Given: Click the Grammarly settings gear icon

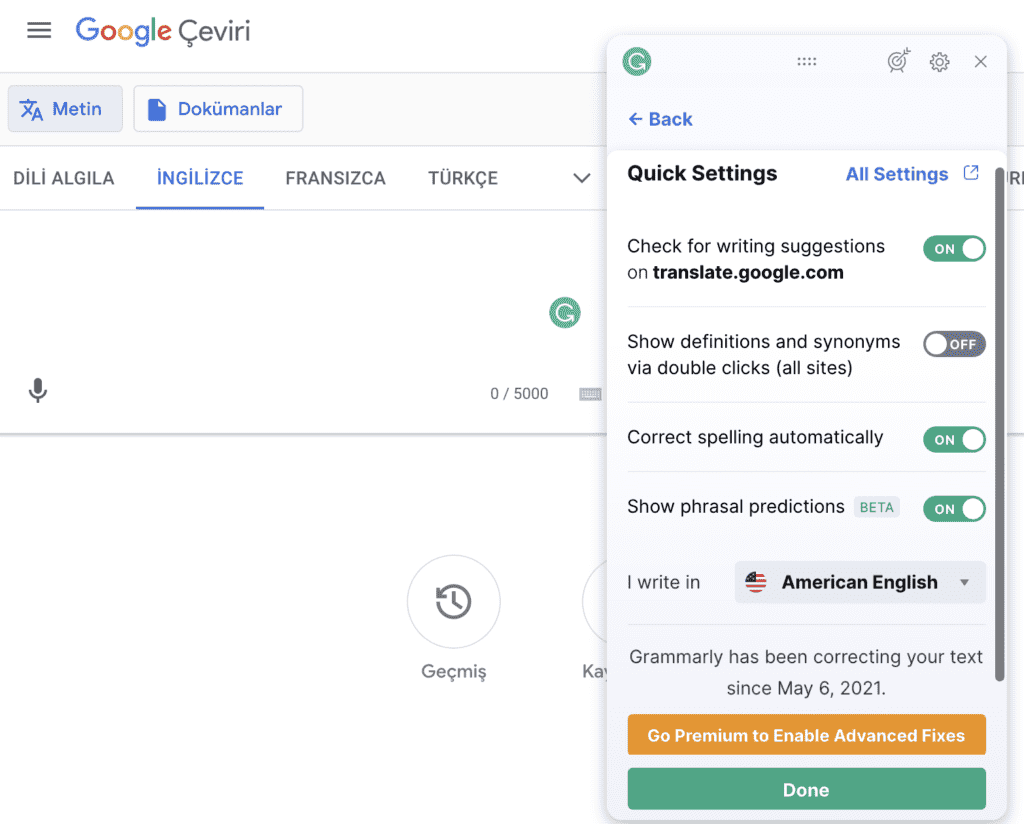Looking at the screenshot, I should click(939, 62).
